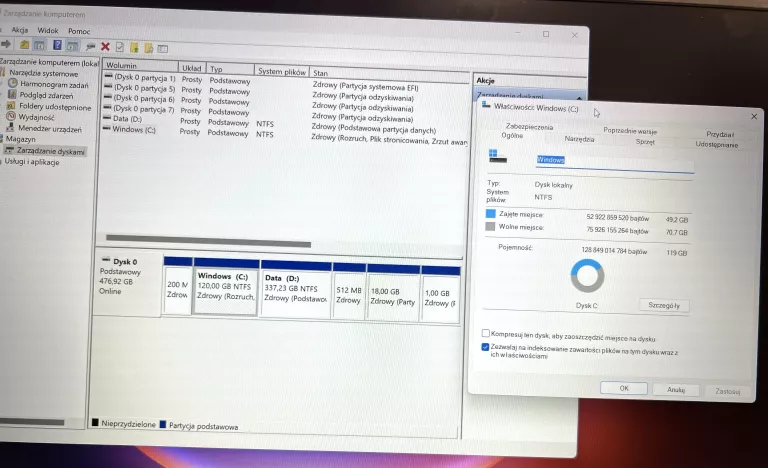Select Magazyn tree node

(21, 139)
